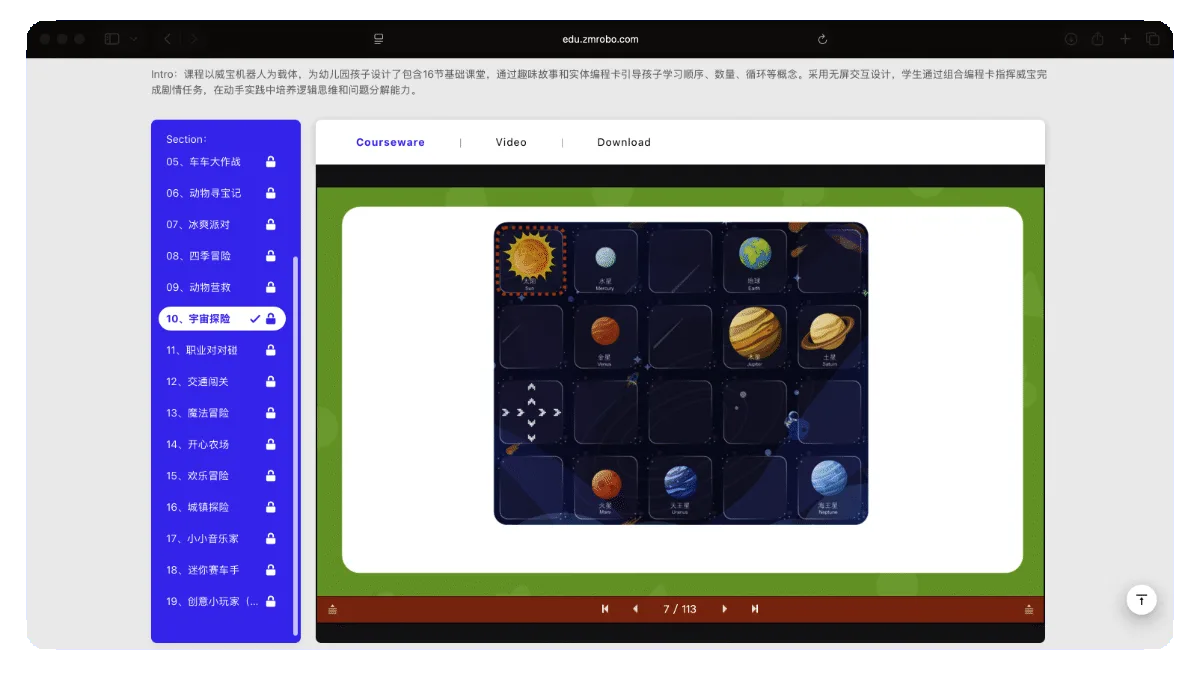1200x682 pixels.
Task: Click the Neptune planet card
Action: click(x=829, y=486)
